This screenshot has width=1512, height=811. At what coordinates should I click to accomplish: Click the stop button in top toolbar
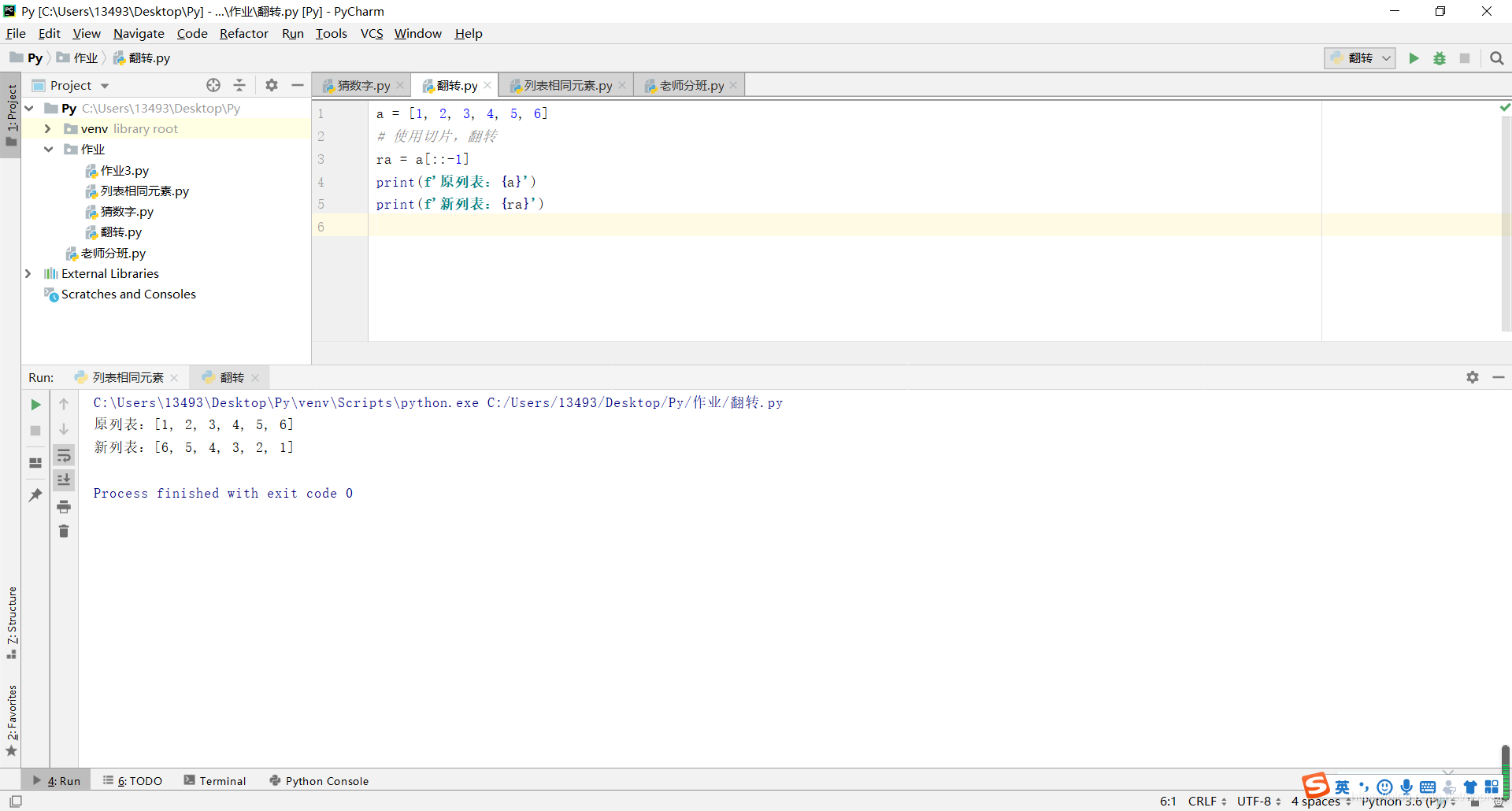pyautogui.click(x=1465, y=58)
